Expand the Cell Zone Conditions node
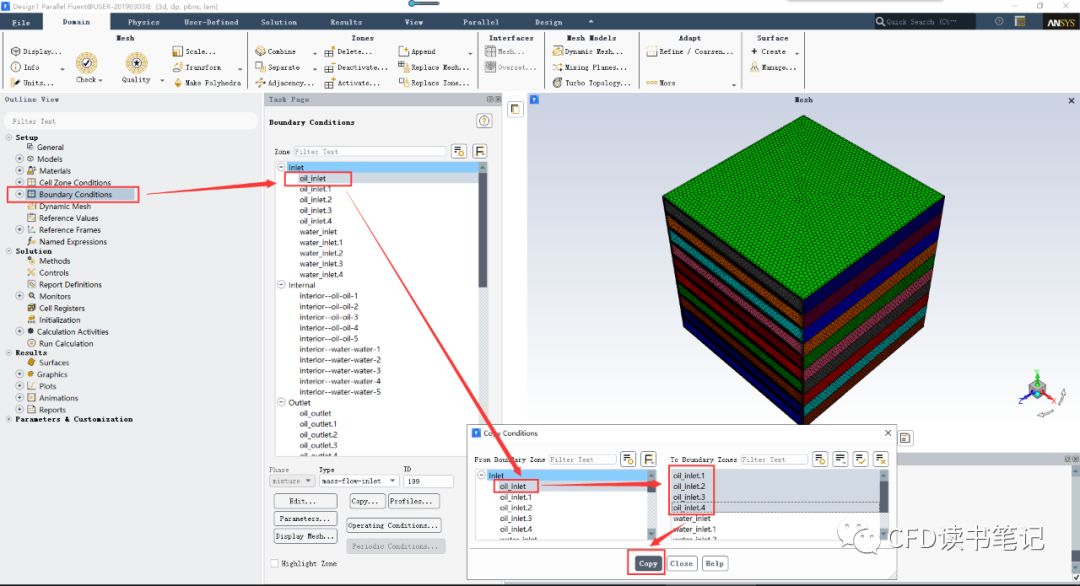Image resolution: width=1080 pixels, height=586 pixels. coord(19,182)
